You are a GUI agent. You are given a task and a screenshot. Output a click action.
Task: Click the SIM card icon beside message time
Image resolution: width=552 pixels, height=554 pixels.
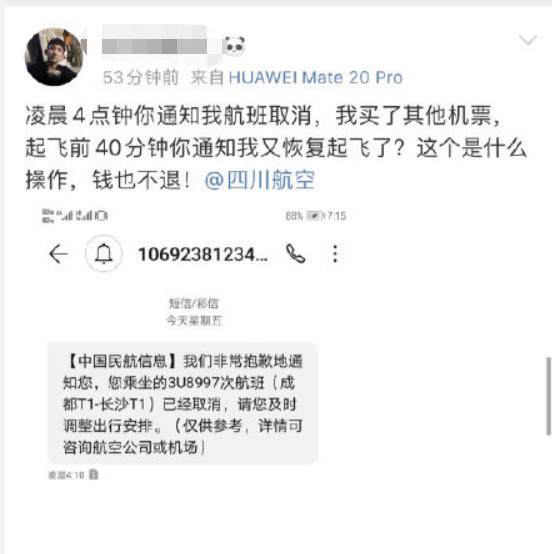(94, 475)
